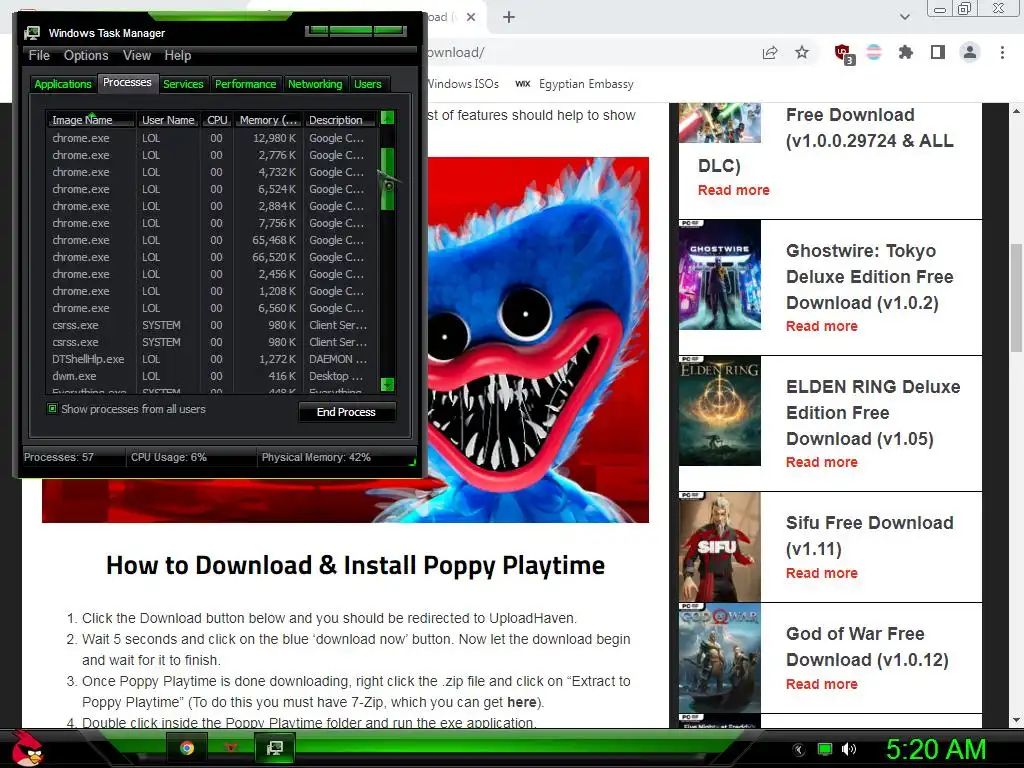Image resolution: width=1024 pixels, height=768 pixels.
Task: Click the End Process button
Action: 347,412
